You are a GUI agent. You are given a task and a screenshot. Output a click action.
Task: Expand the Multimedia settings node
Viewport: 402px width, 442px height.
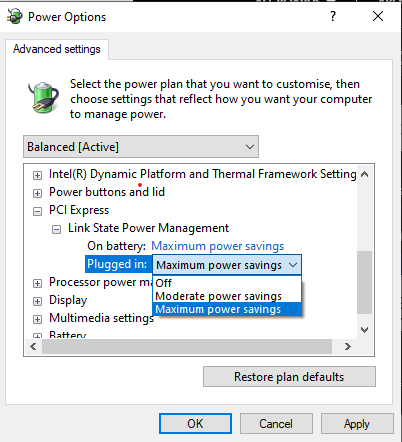tap(37, 319)
